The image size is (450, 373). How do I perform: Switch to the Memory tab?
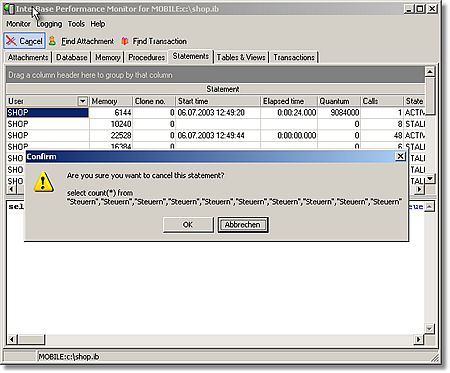coord(108,57)
